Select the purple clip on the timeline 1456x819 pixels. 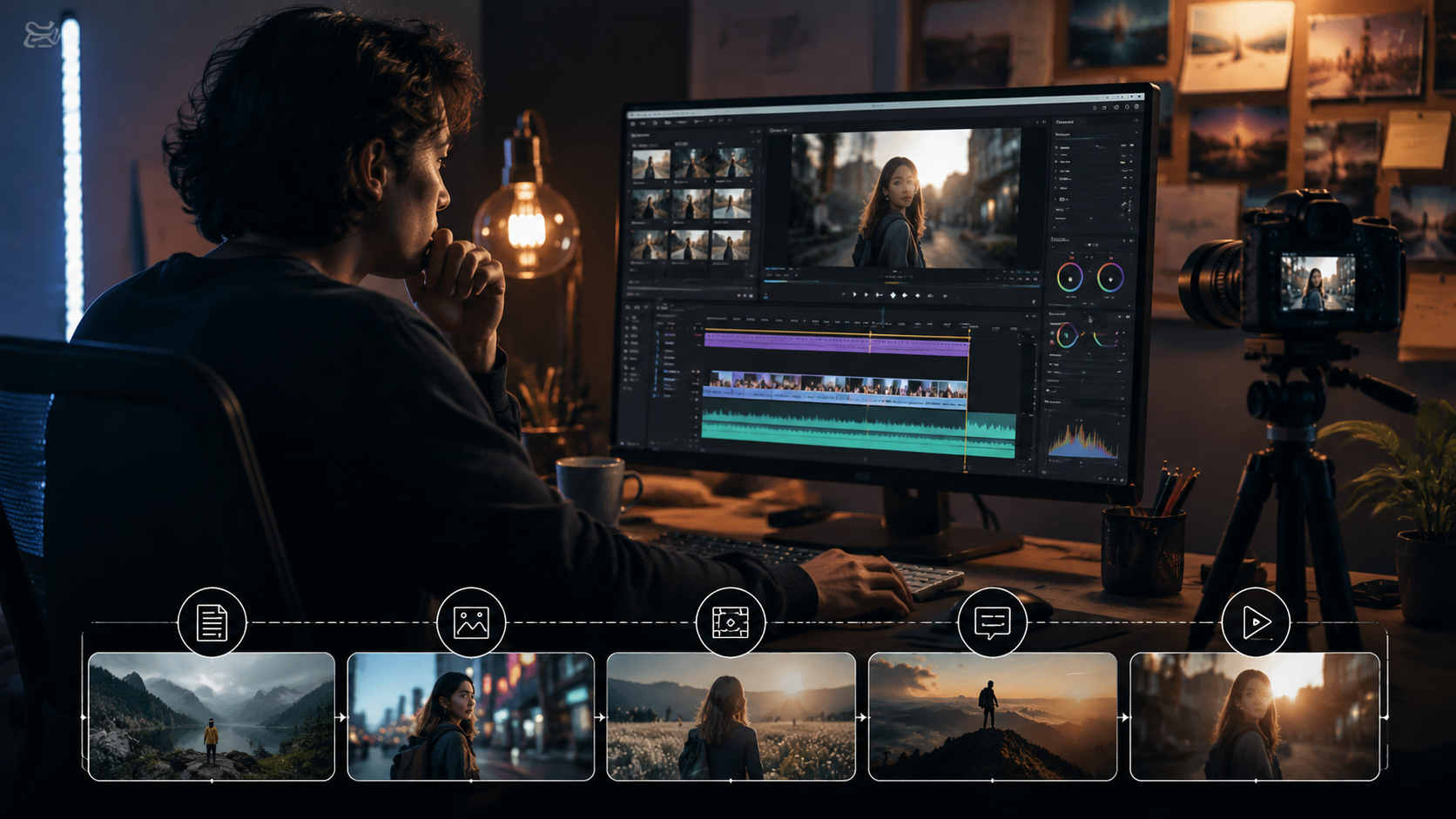coord(836,345)
